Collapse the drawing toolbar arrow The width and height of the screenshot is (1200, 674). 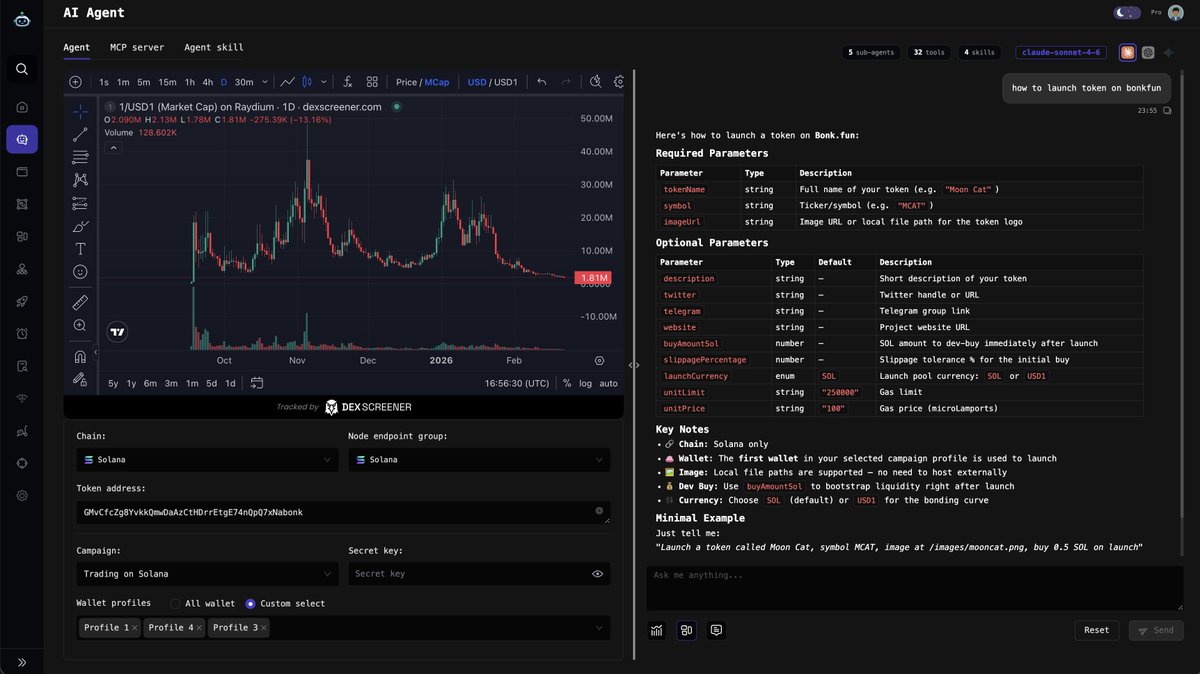(x=98, y=354)
